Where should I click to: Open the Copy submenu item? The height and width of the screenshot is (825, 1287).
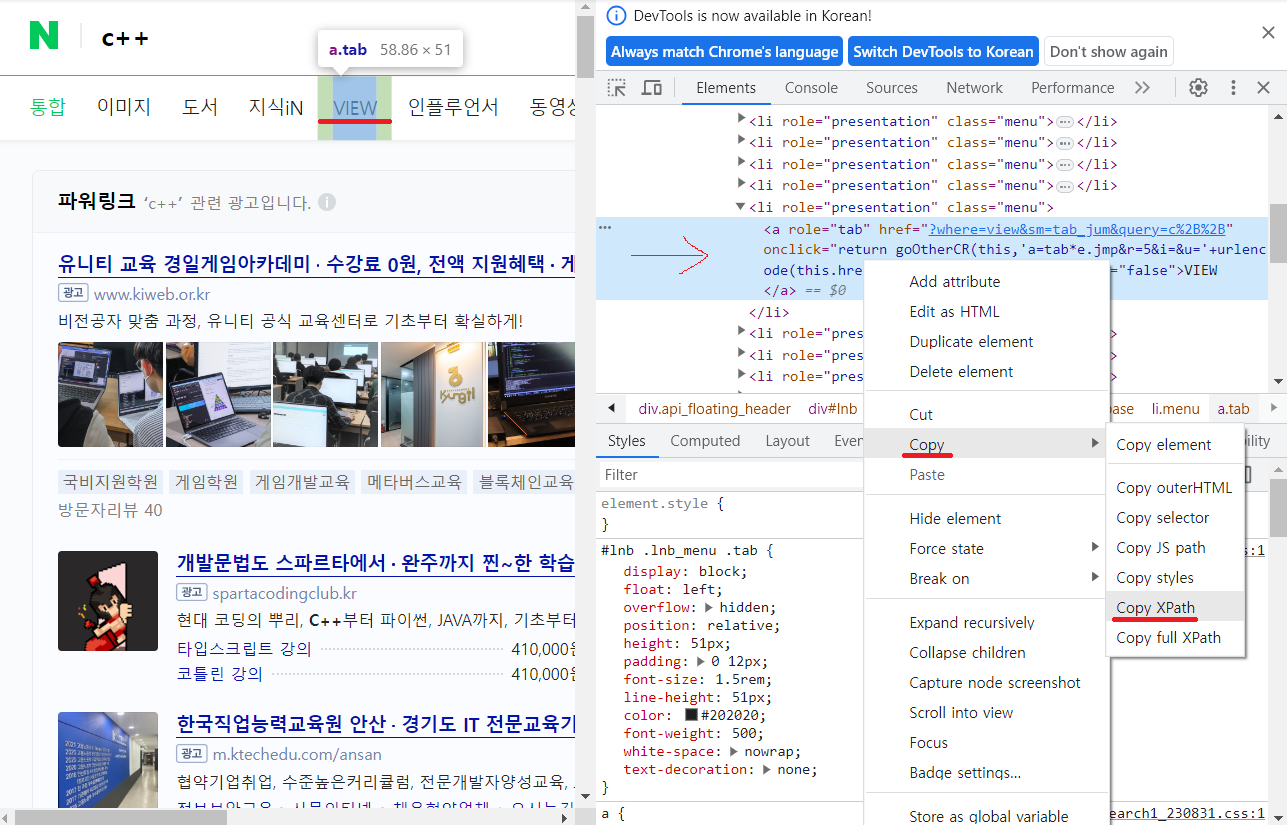click(x=984, y=444)
